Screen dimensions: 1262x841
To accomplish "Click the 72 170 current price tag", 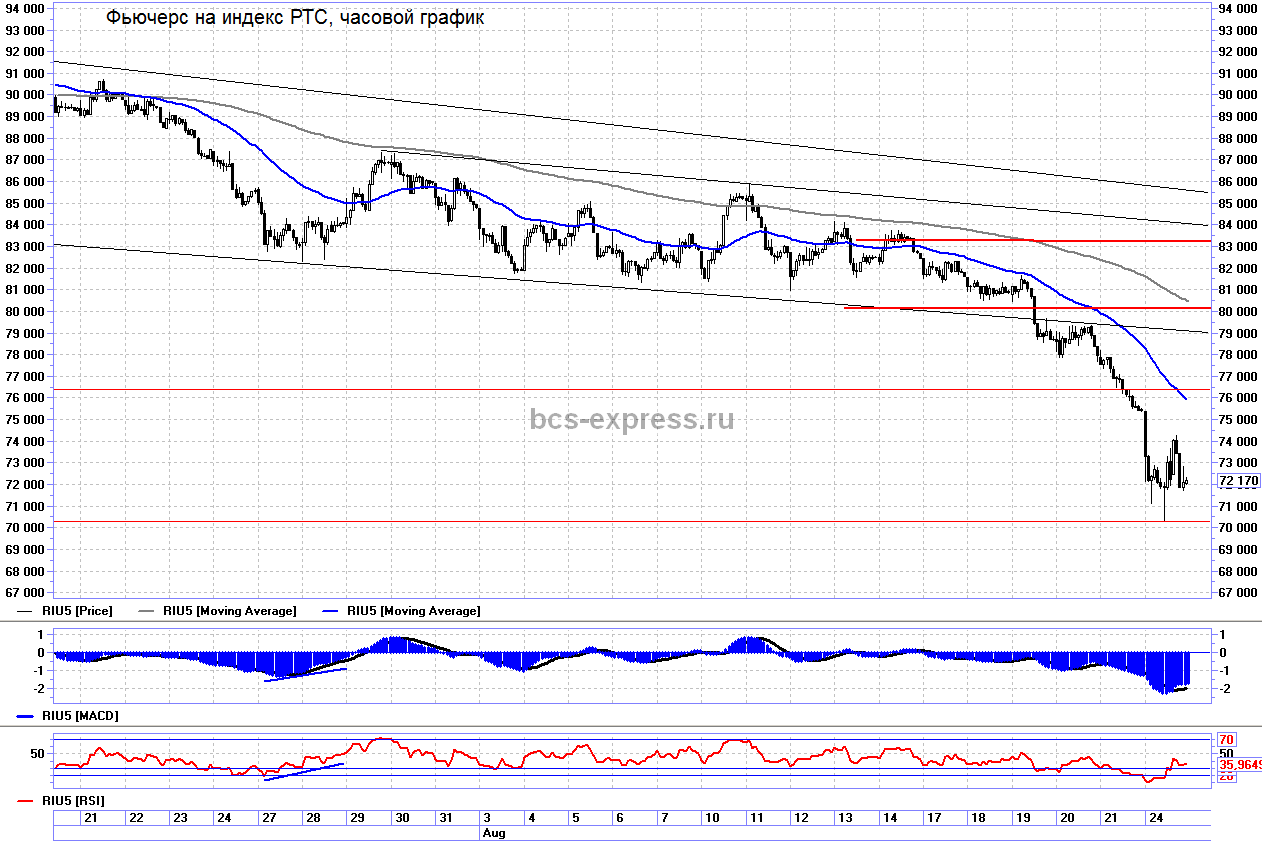I will click(1238, 481).
